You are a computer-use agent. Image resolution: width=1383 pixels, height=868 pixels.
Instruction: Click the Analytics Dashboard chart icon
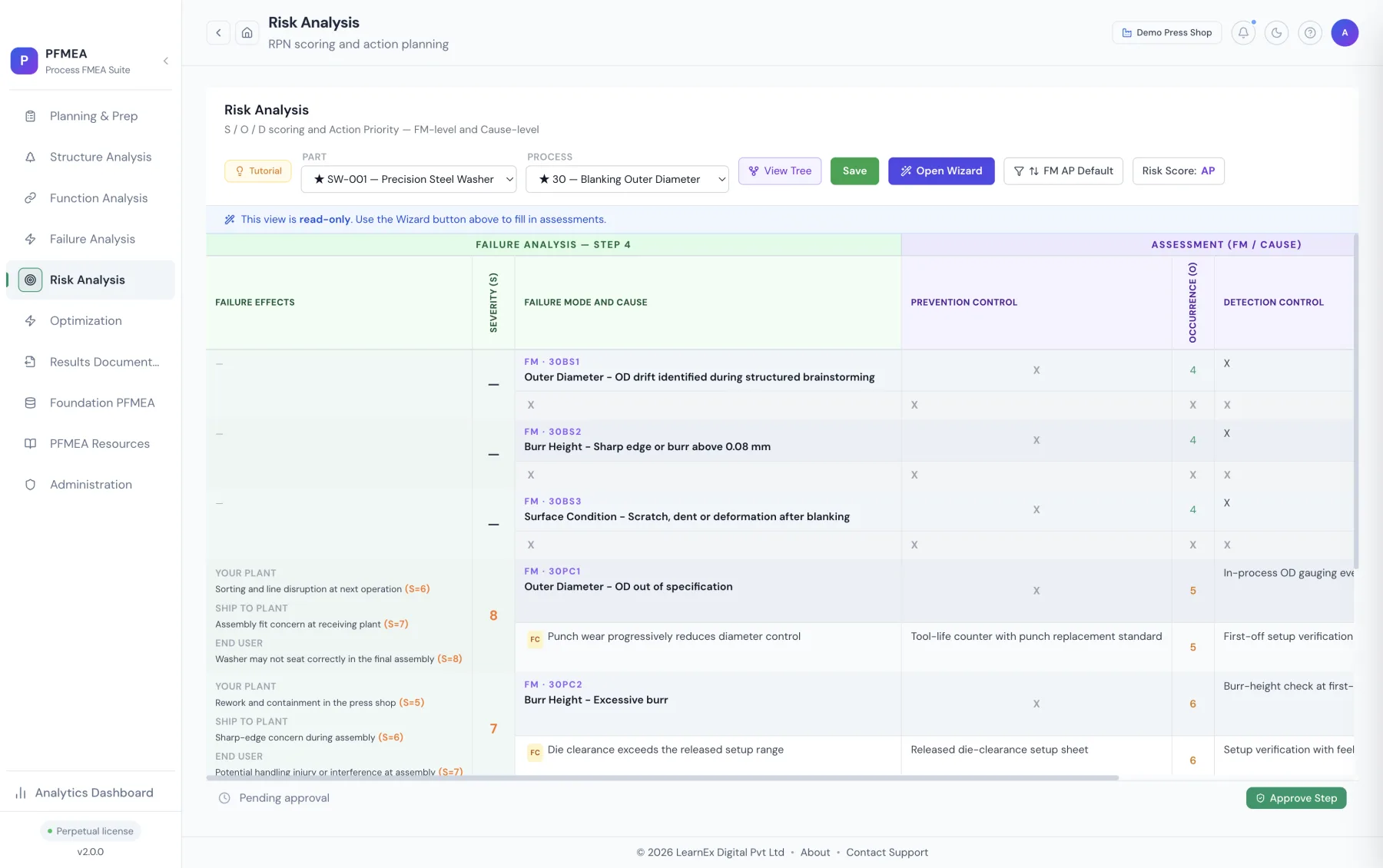(21, 793)
